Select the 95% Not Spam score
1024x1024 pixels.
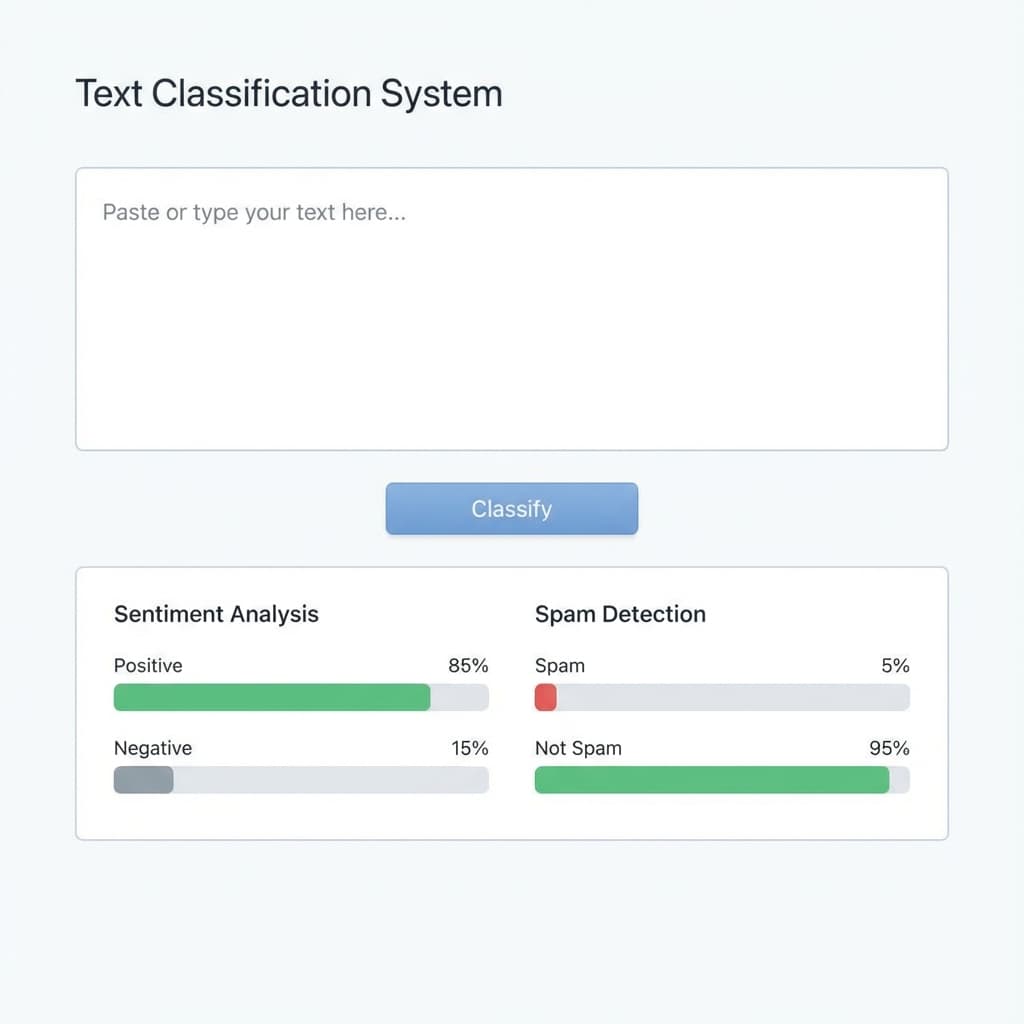pyautogui.click(x=890, y=748)
